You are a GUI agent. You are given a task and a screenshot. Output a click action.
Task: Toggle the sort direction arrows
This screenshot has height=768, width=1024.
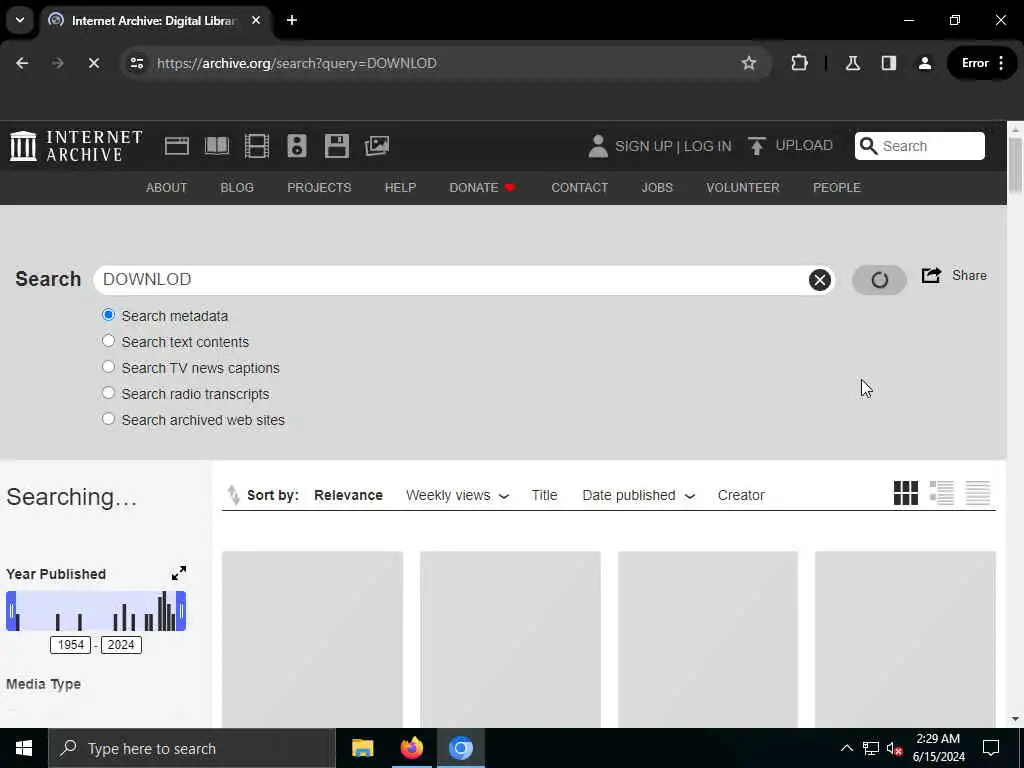point(233,495)
